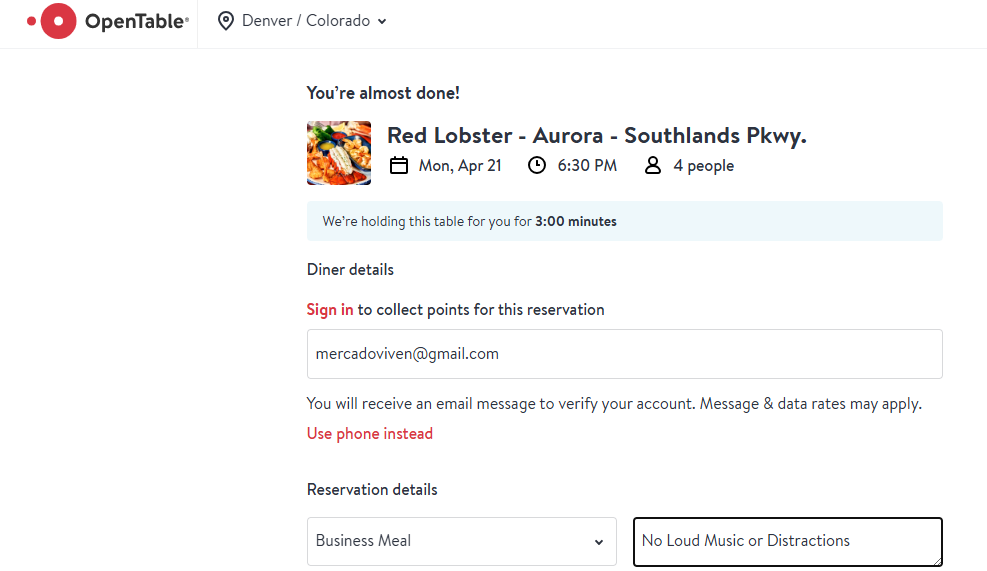Click the calendar icon beside the date
Image resolution: width=987 pixels, height=571 pixels.
coord(399,165)
